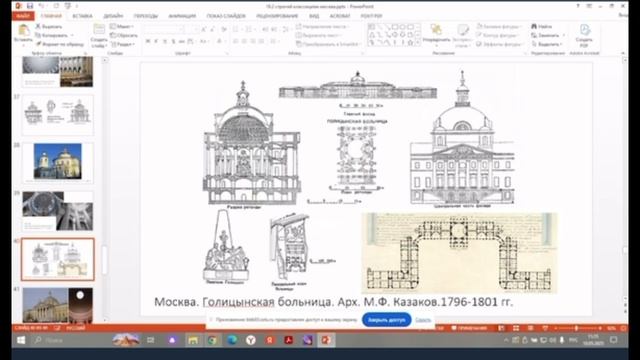Open the ACROBAT ribbon tab

pyautogui.click(x=340, y=16)
